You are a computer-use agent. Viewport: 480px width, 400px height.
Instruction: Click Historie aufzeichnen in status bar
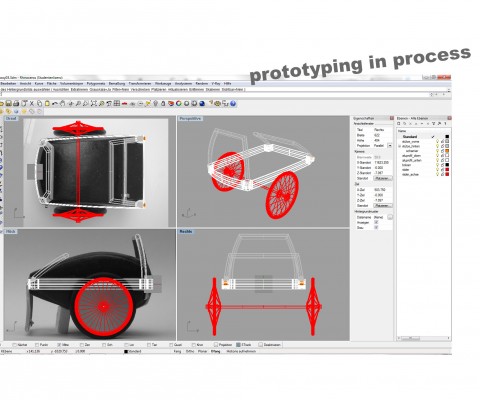point(241,351)
